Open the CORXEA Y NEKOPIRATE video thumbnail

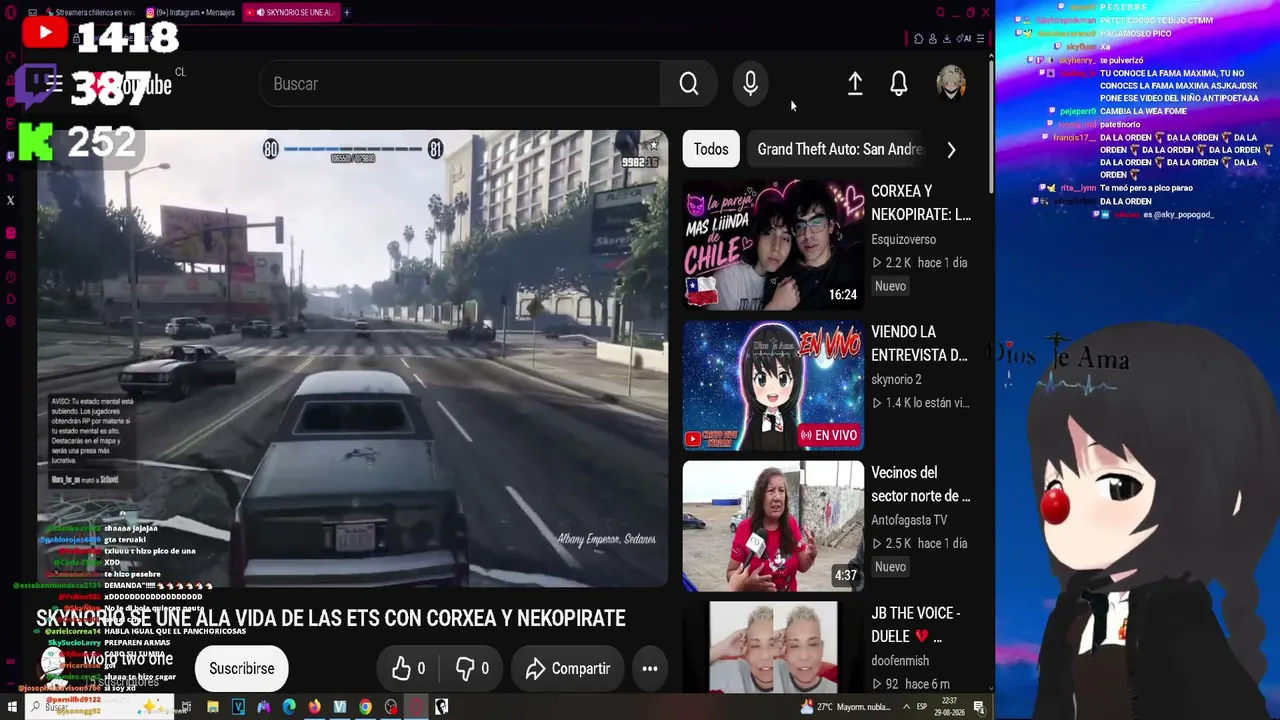(773, 245)
